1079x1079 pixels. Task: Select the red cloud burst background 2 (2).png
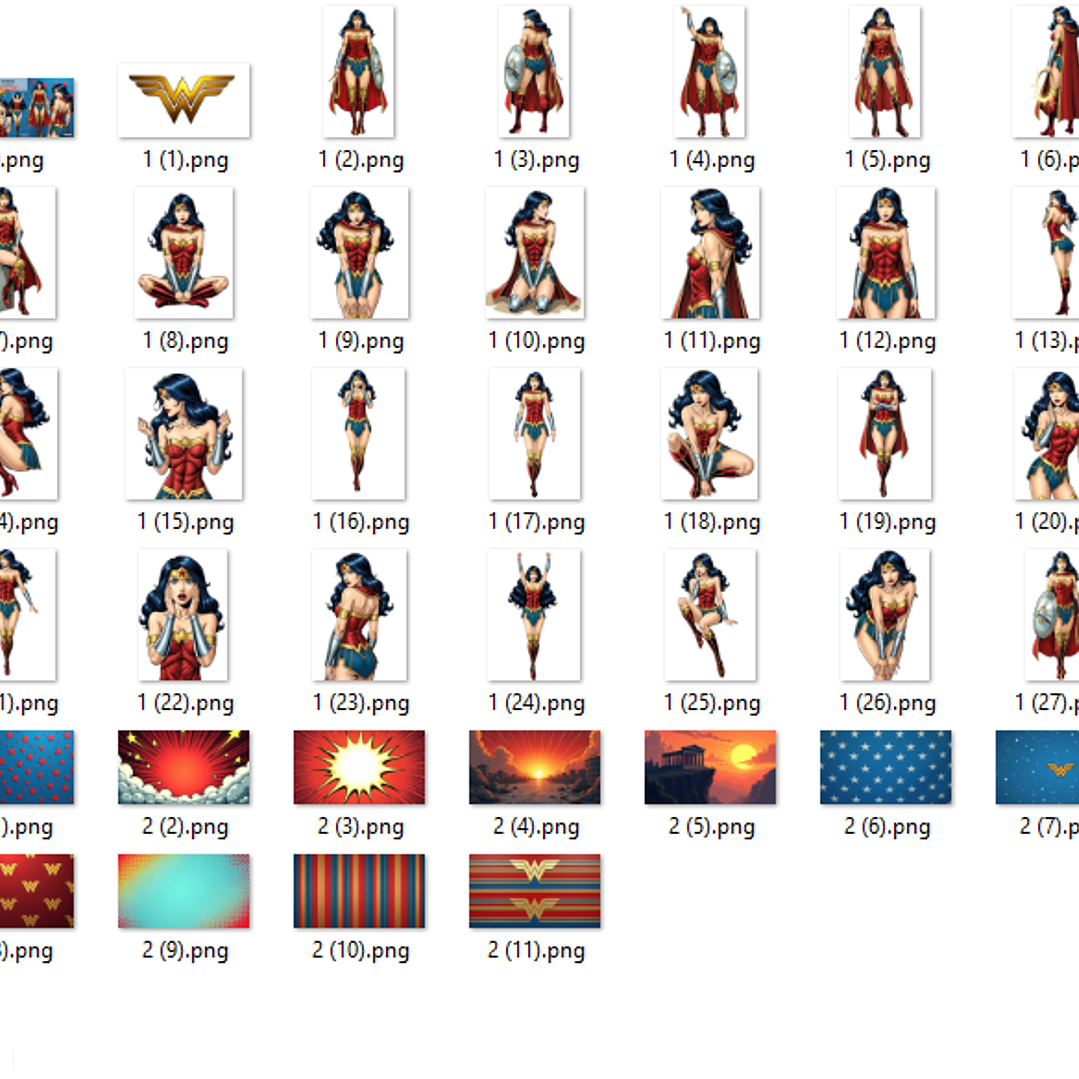pos(184,767)
